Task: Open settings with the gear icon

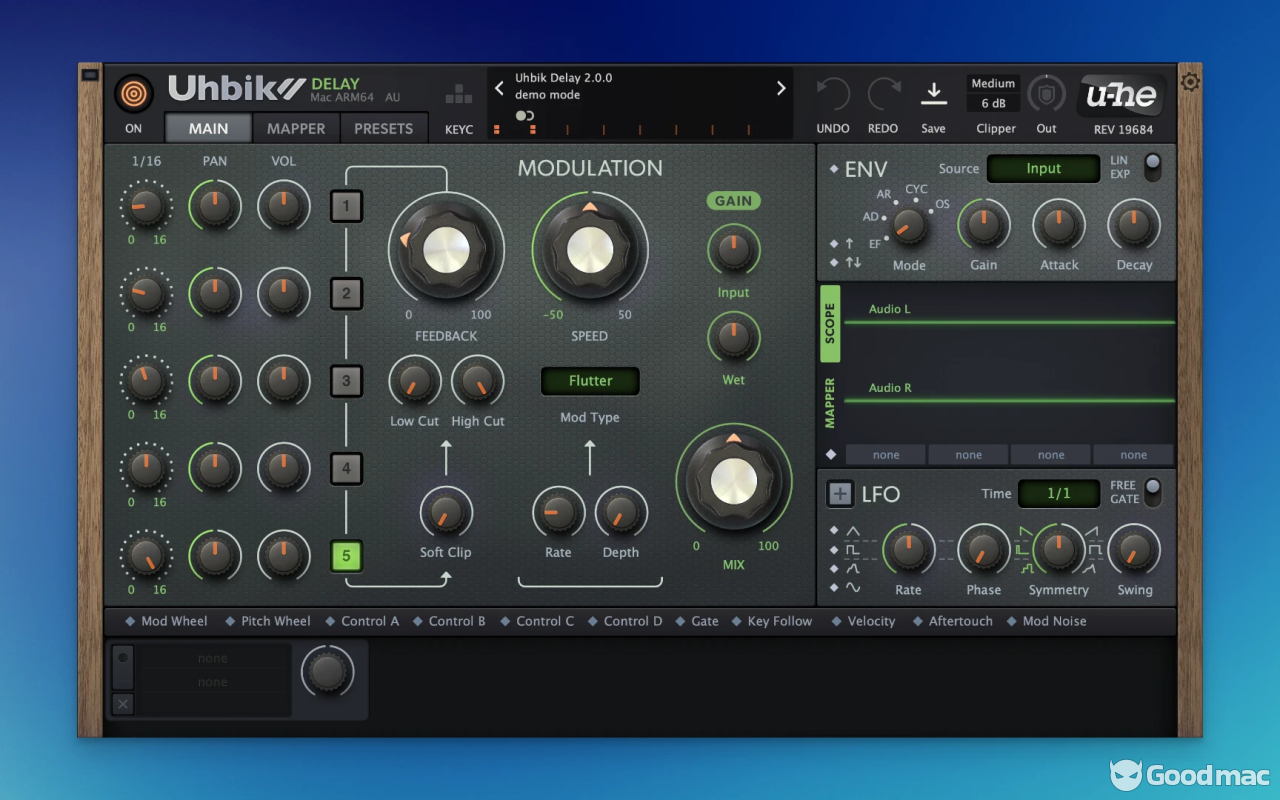Action: click(x=1190, y=82)
